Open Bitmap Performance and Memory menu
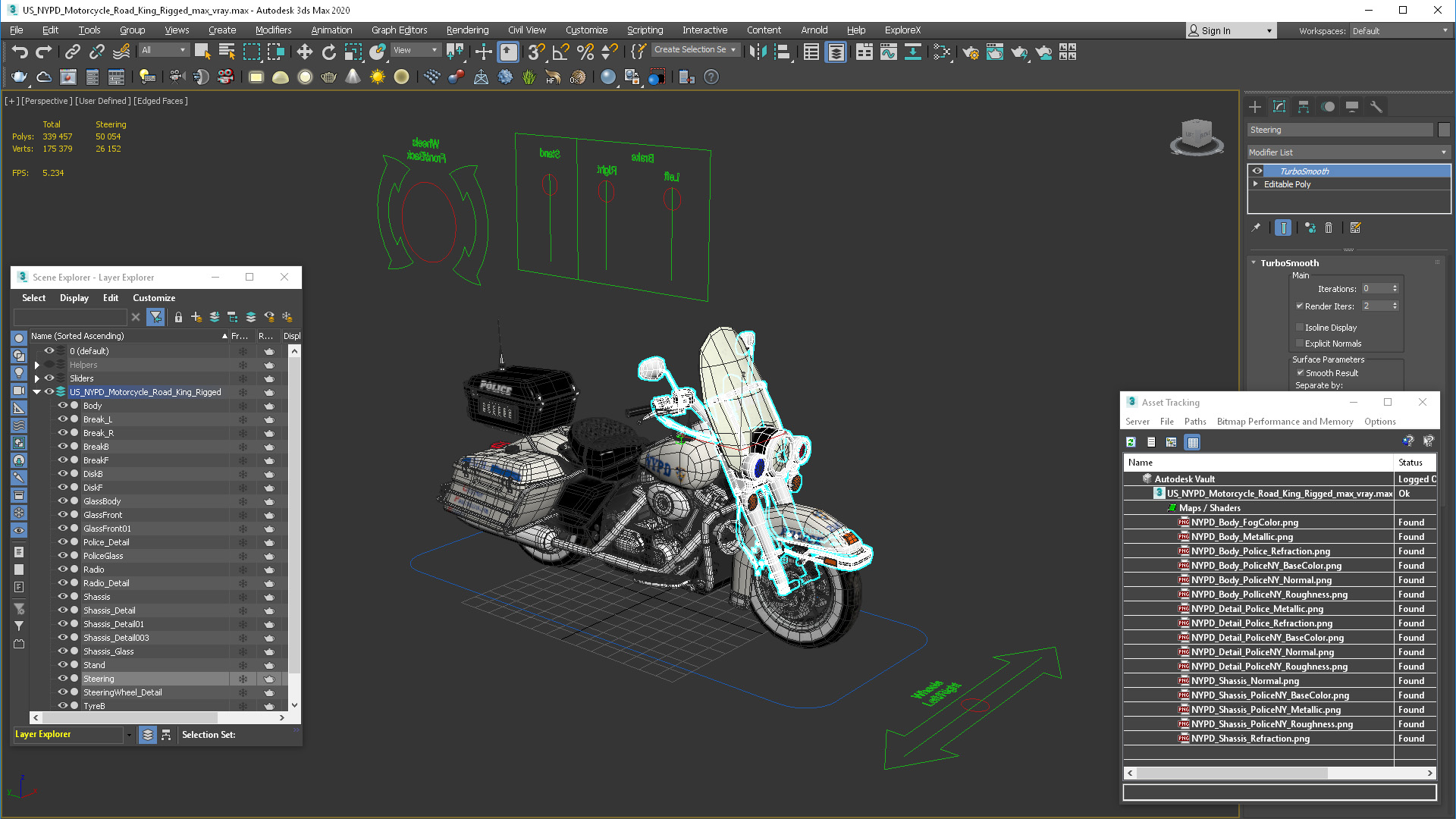 [x=1285, y=422]
